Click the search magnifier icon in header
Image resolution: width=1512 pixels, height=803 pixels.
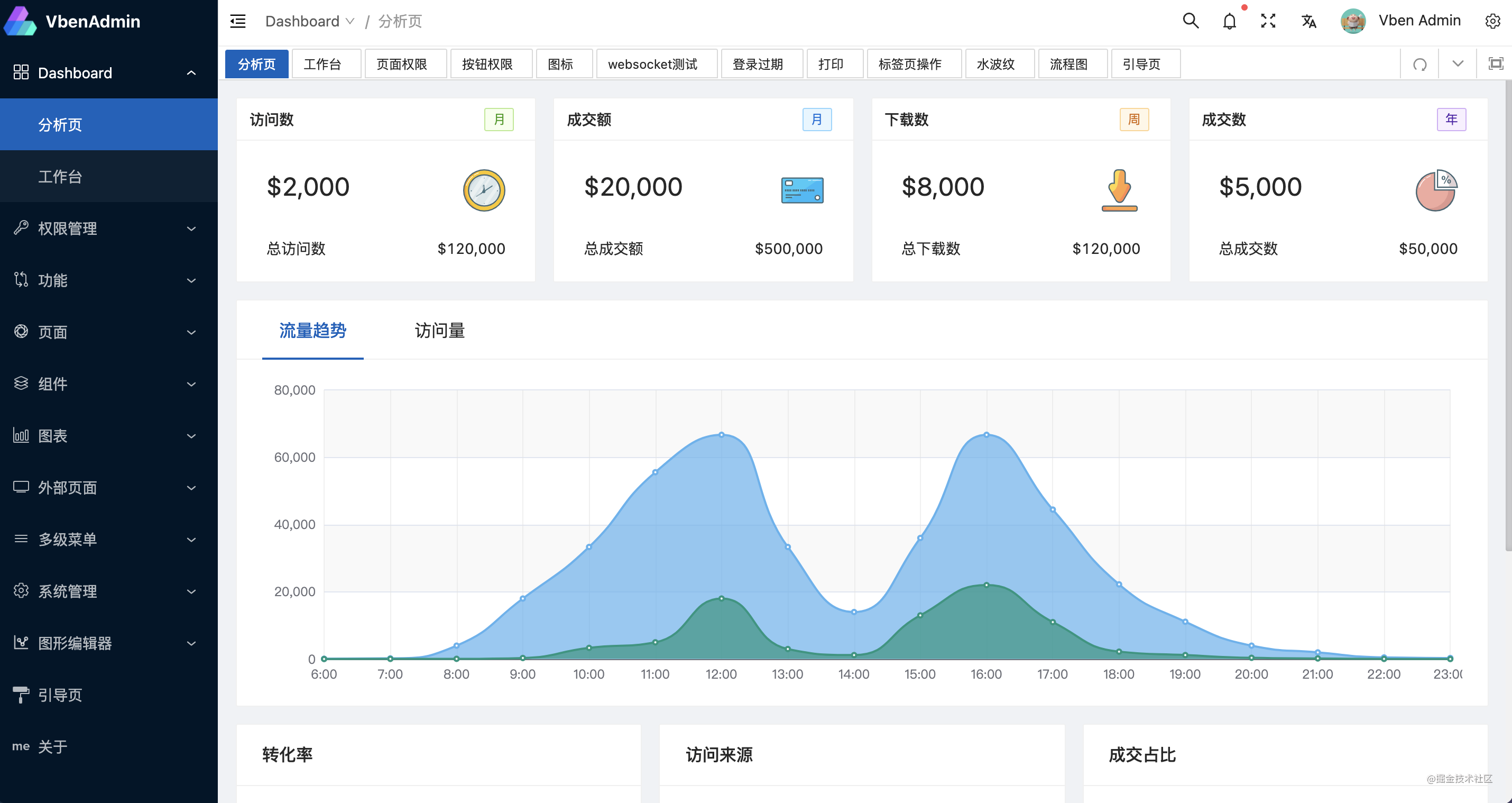pyautogui.click(x=1191, y=21)
